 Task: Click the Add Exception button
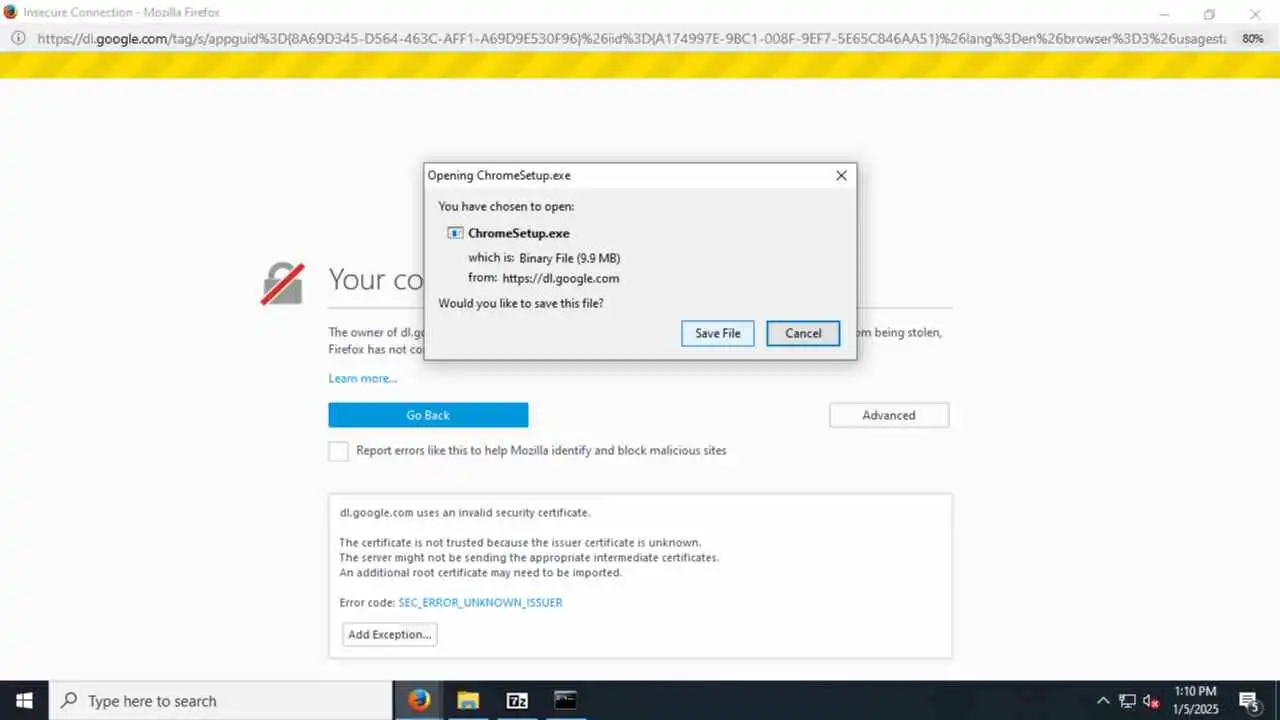(390, 634)
